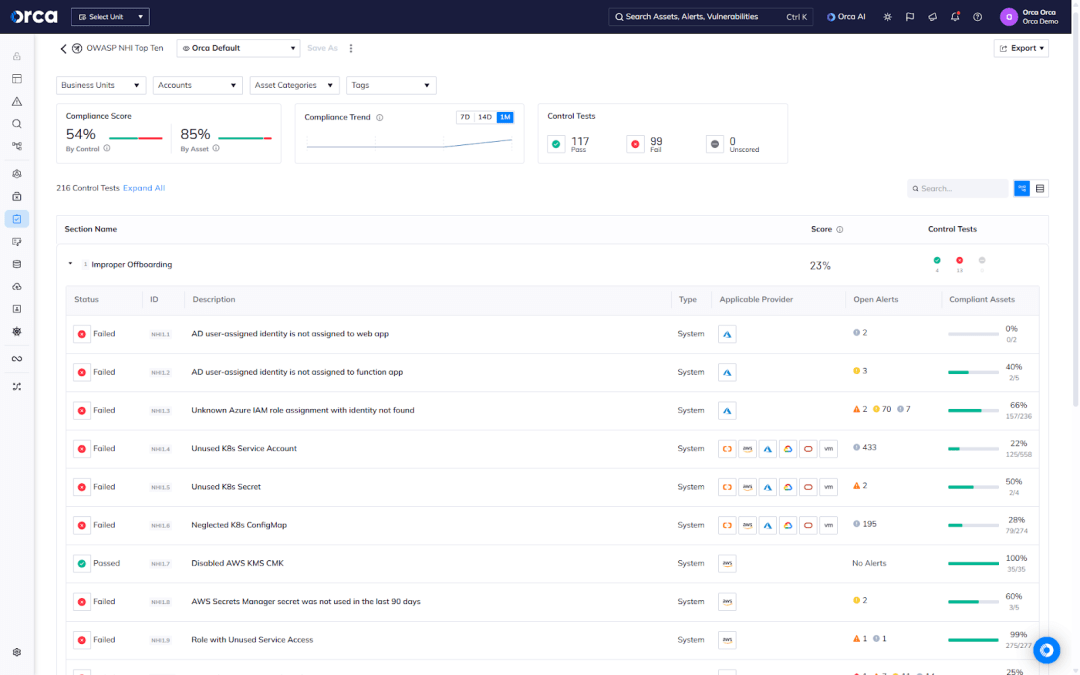This screenshot has height=675, width=1080.
Task: Filter by unscored control tests
Action: pyautogui.click(x=733, y=144)
